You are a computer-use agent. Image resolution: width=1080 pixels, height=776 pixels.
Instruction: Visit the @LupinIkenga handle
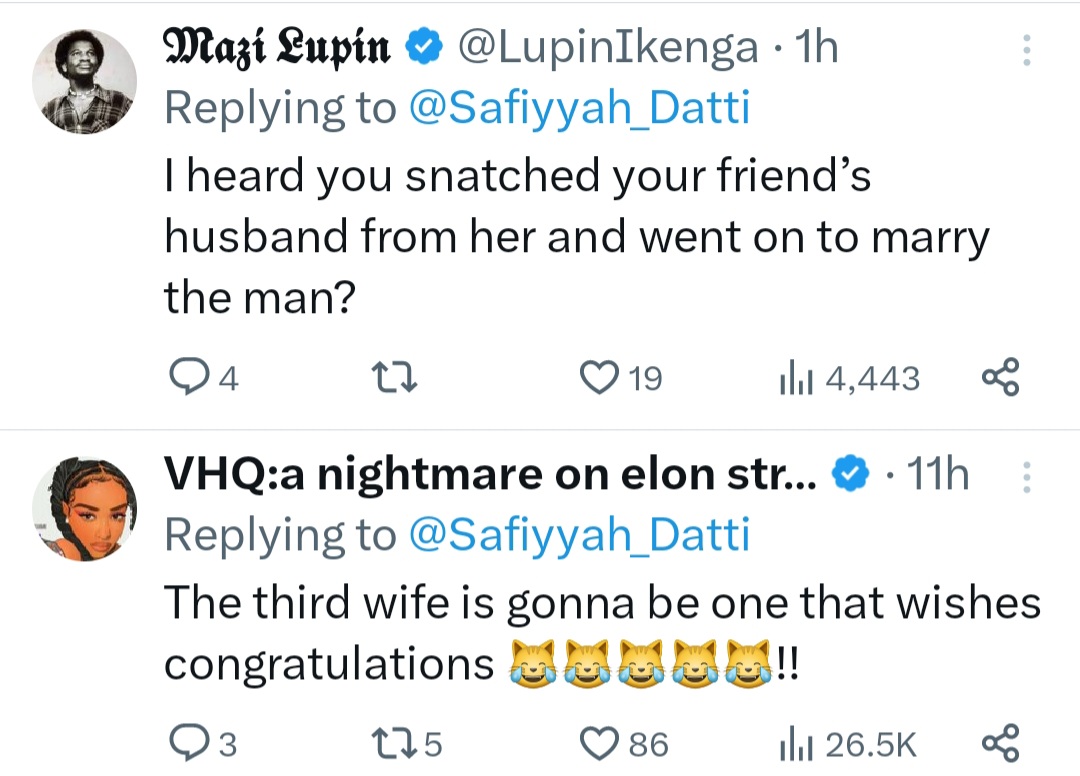coord(607,48)
